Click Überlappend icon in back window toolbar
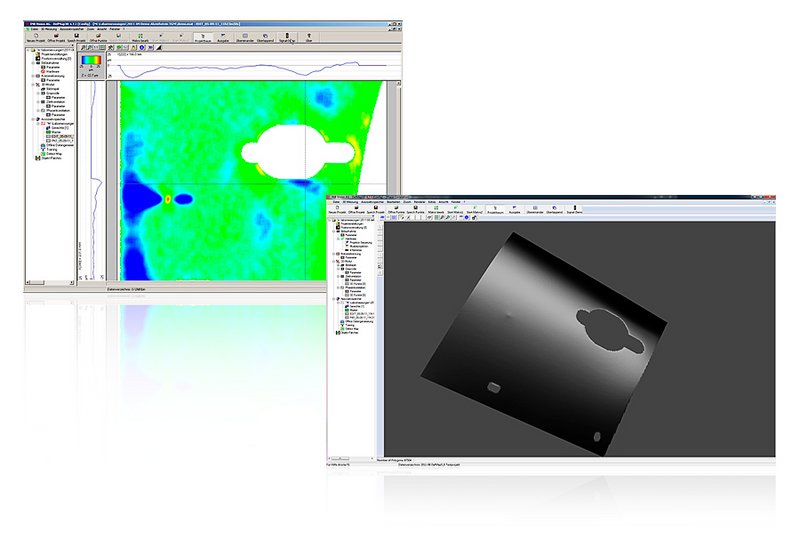Screen dimensions: 800x534 click(265, 36)
